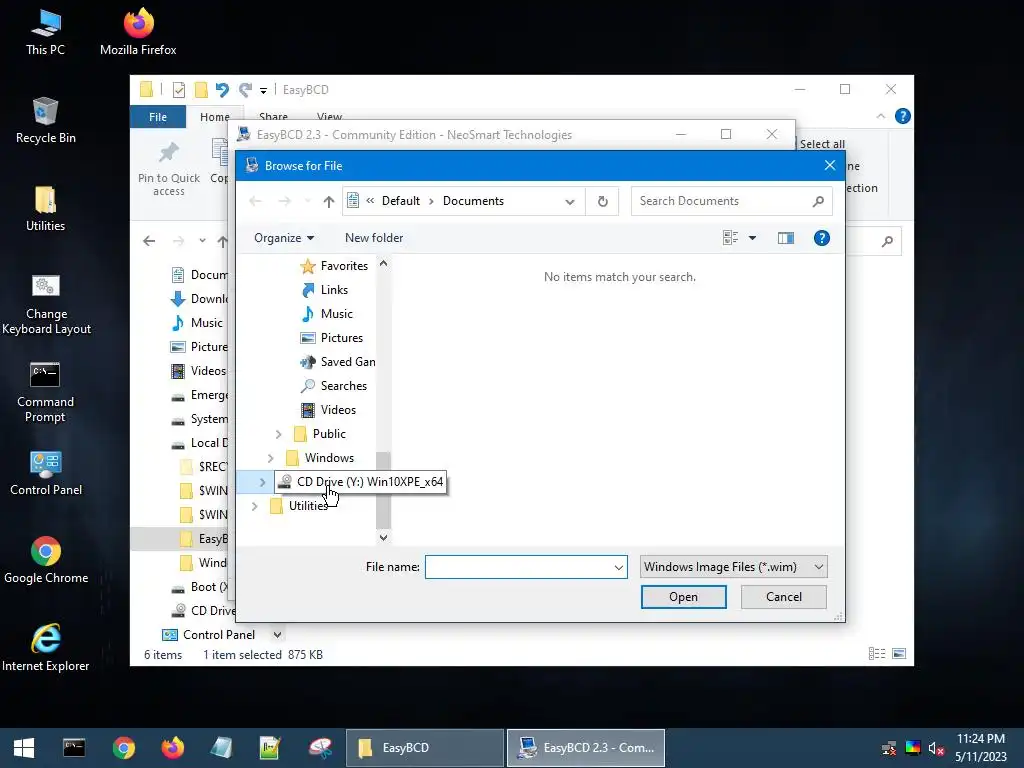Open Command Prompt from the taskbar
The width and height of the screenshot is (1024, 768).
click(74, 748)
